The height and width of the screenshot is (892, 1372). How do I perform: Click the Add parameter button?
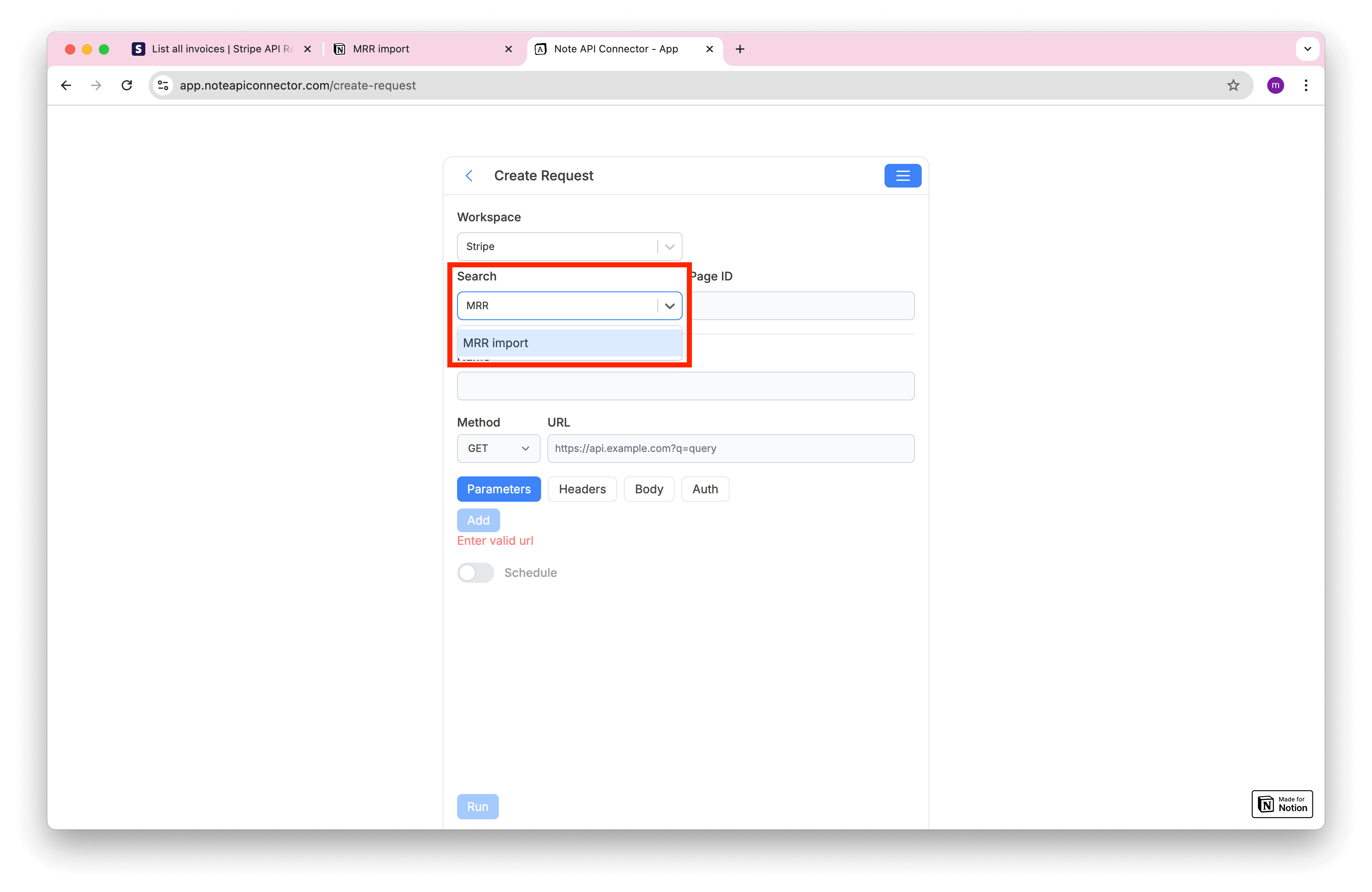[478, 520]
